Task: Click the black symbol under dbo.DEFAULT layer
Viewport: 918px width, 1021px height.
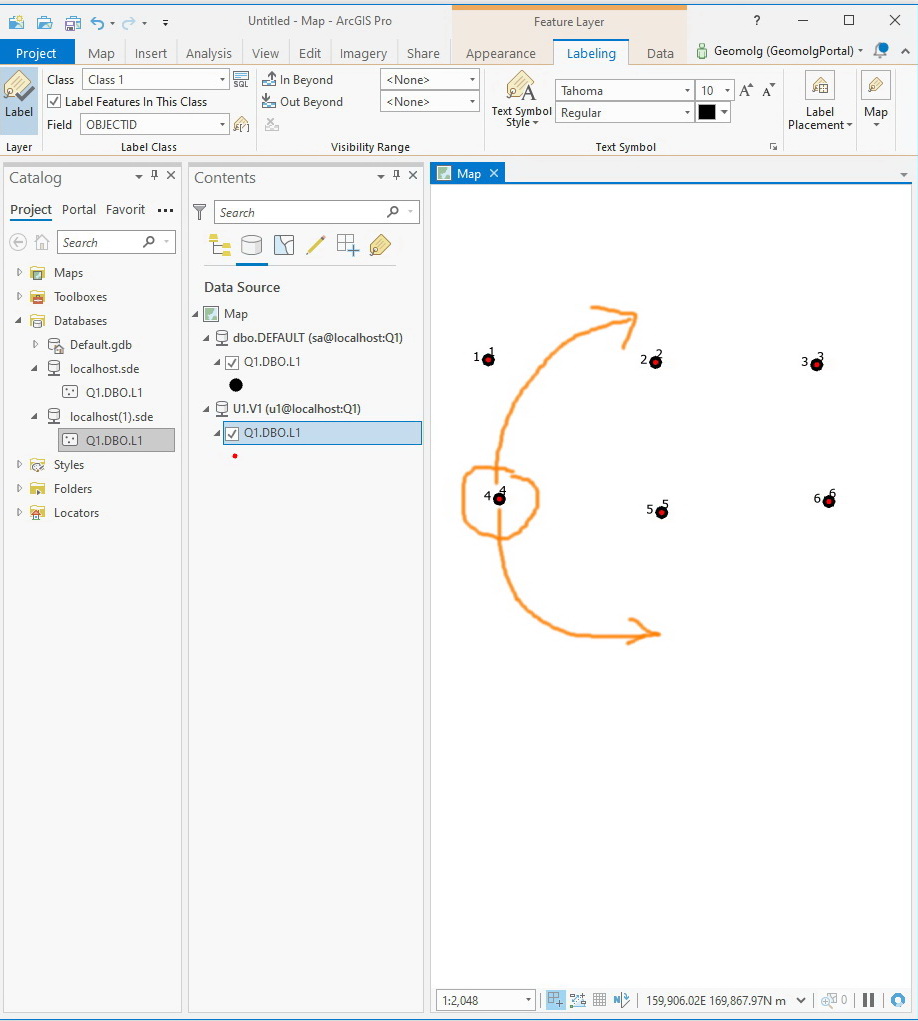Action: [236, 385]
